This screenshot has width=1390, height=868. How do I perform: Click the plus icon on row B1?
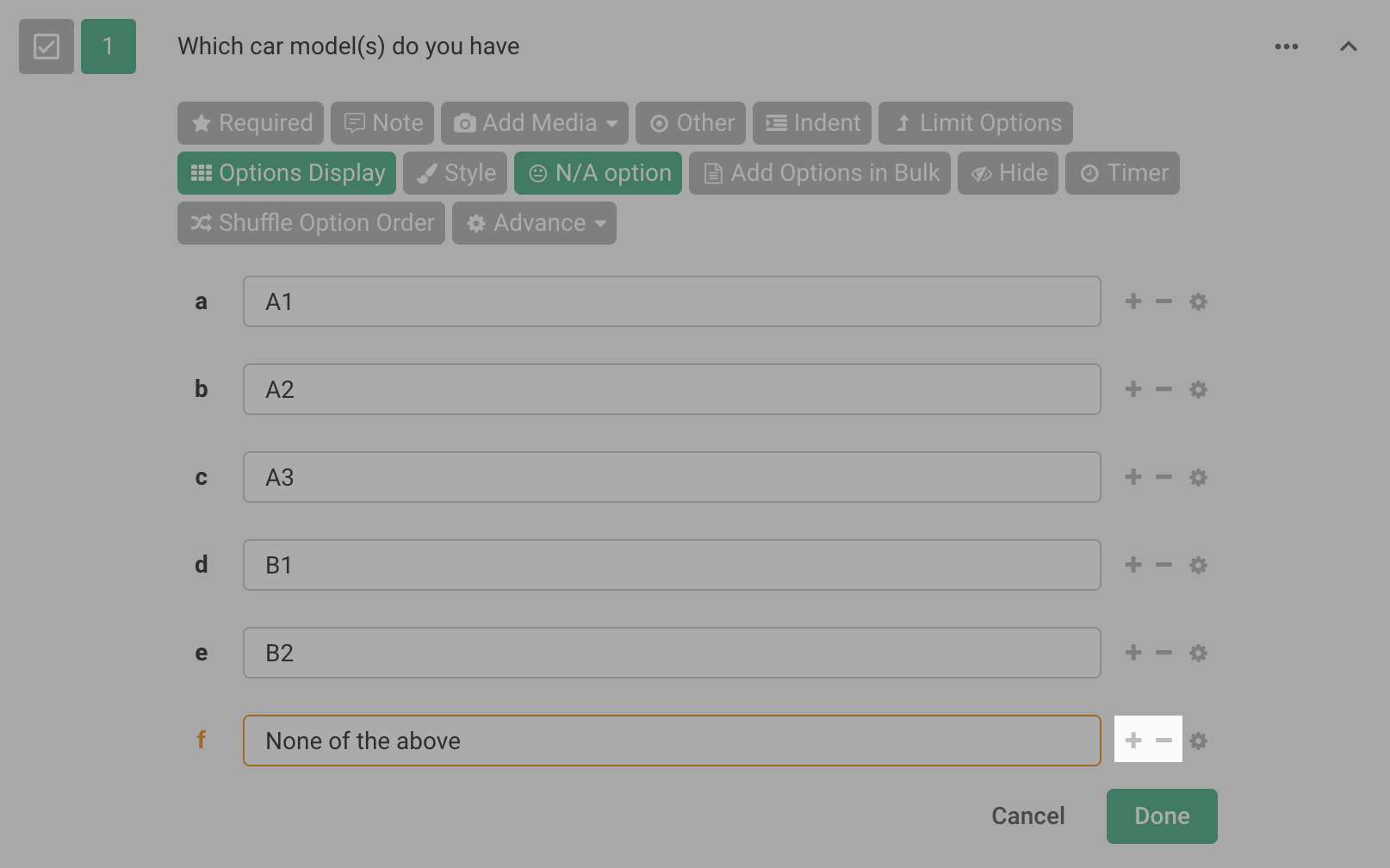(x=1133, y=565)
